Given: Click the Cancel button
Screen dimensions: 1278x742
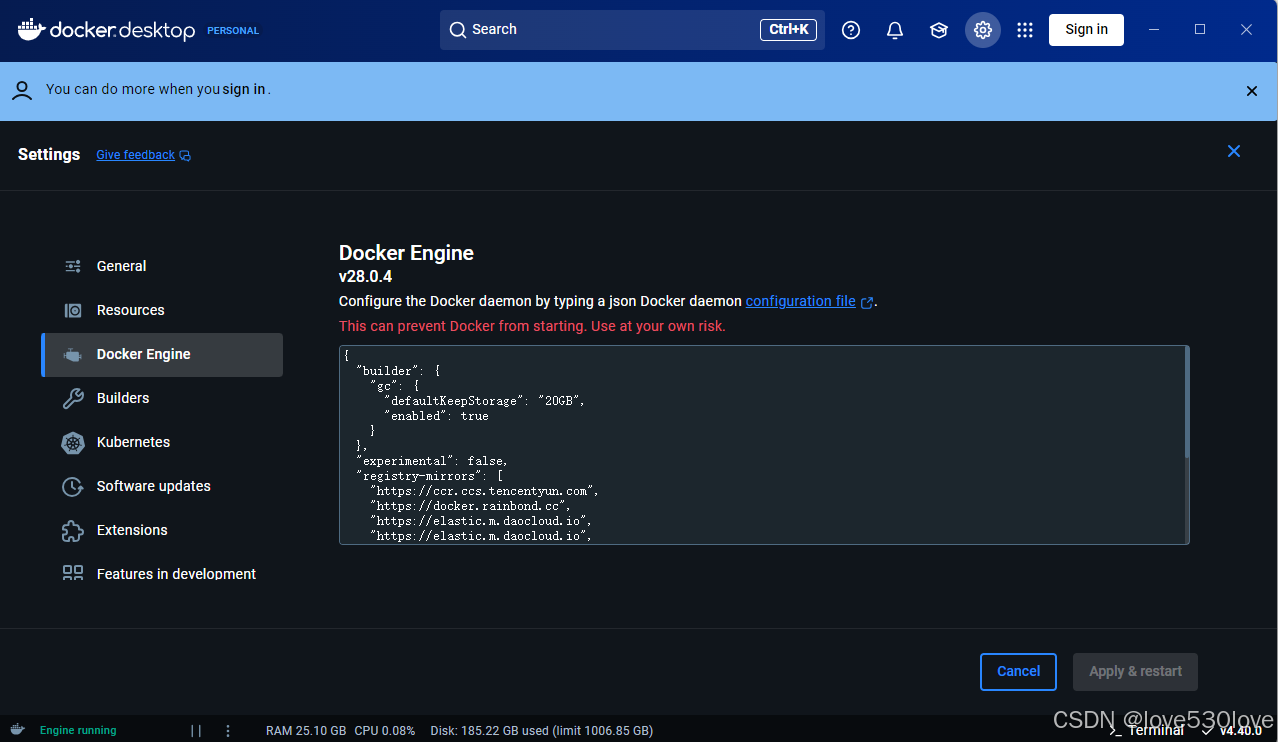Looking at the screenshot, I should click(1018, 671).
